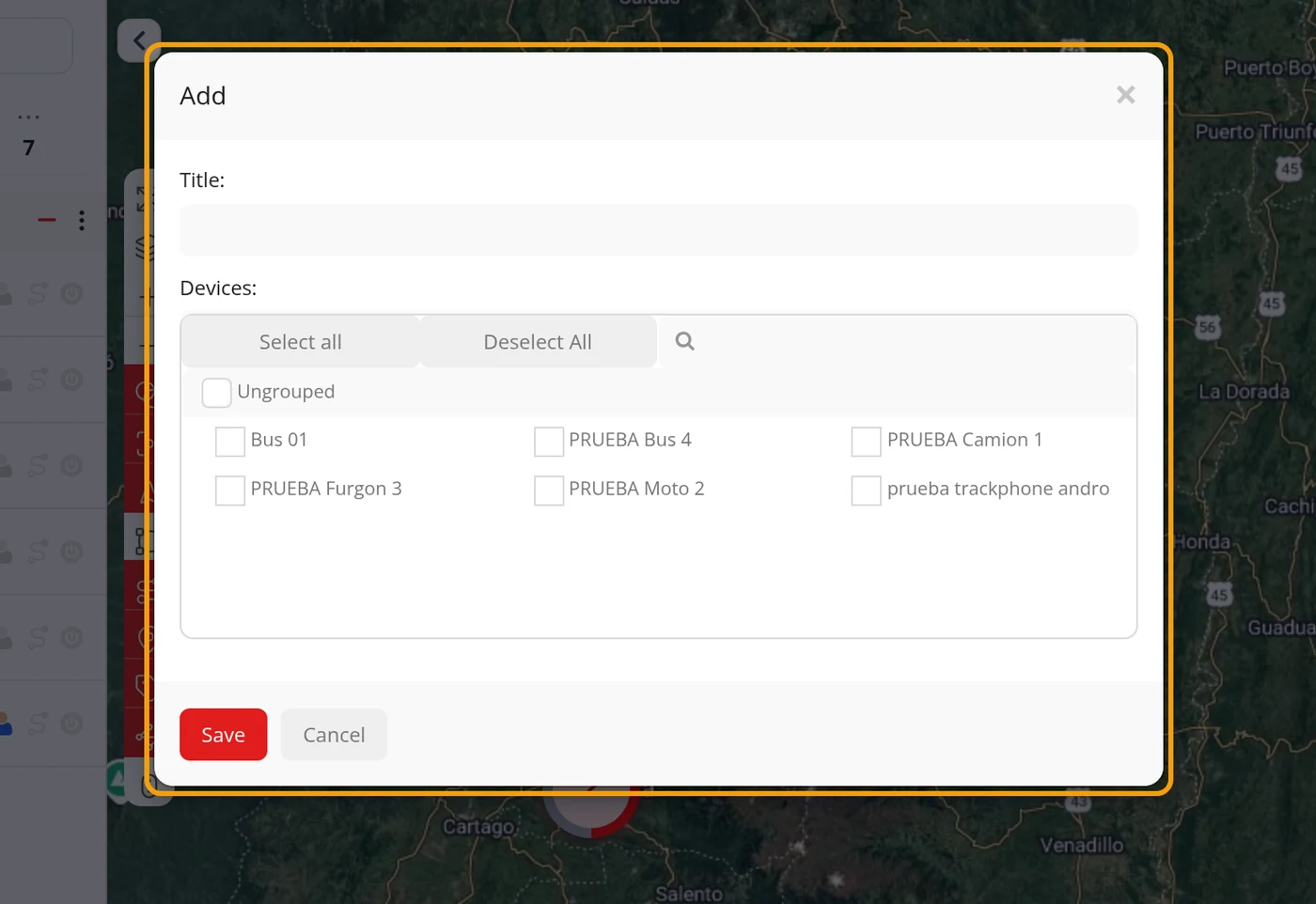
Task: Check the prueba trackphone andro checkbox
Action: [866, 491]
